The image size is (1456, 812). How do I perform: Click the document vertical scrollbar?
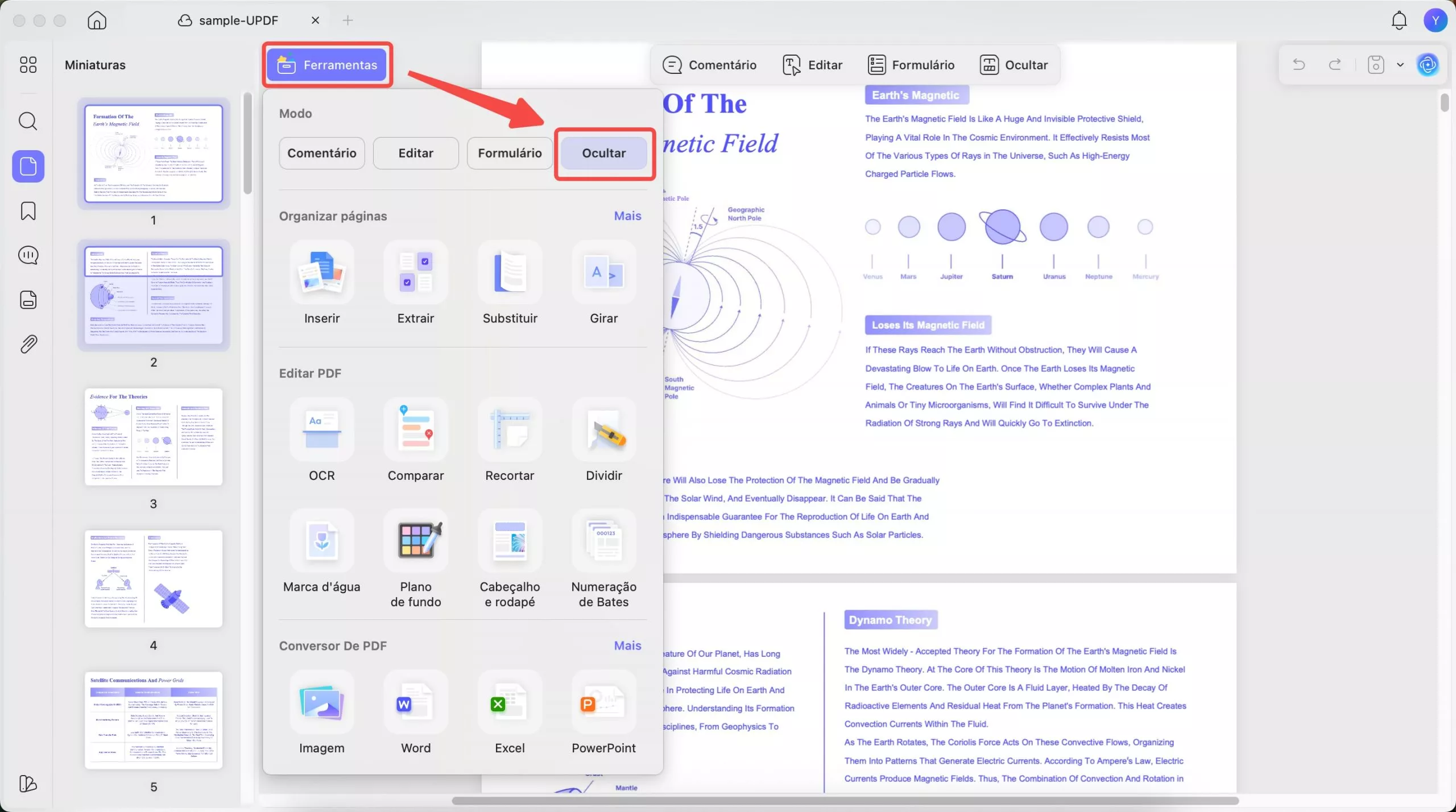pyautogui.click(x=1445, y=102)
